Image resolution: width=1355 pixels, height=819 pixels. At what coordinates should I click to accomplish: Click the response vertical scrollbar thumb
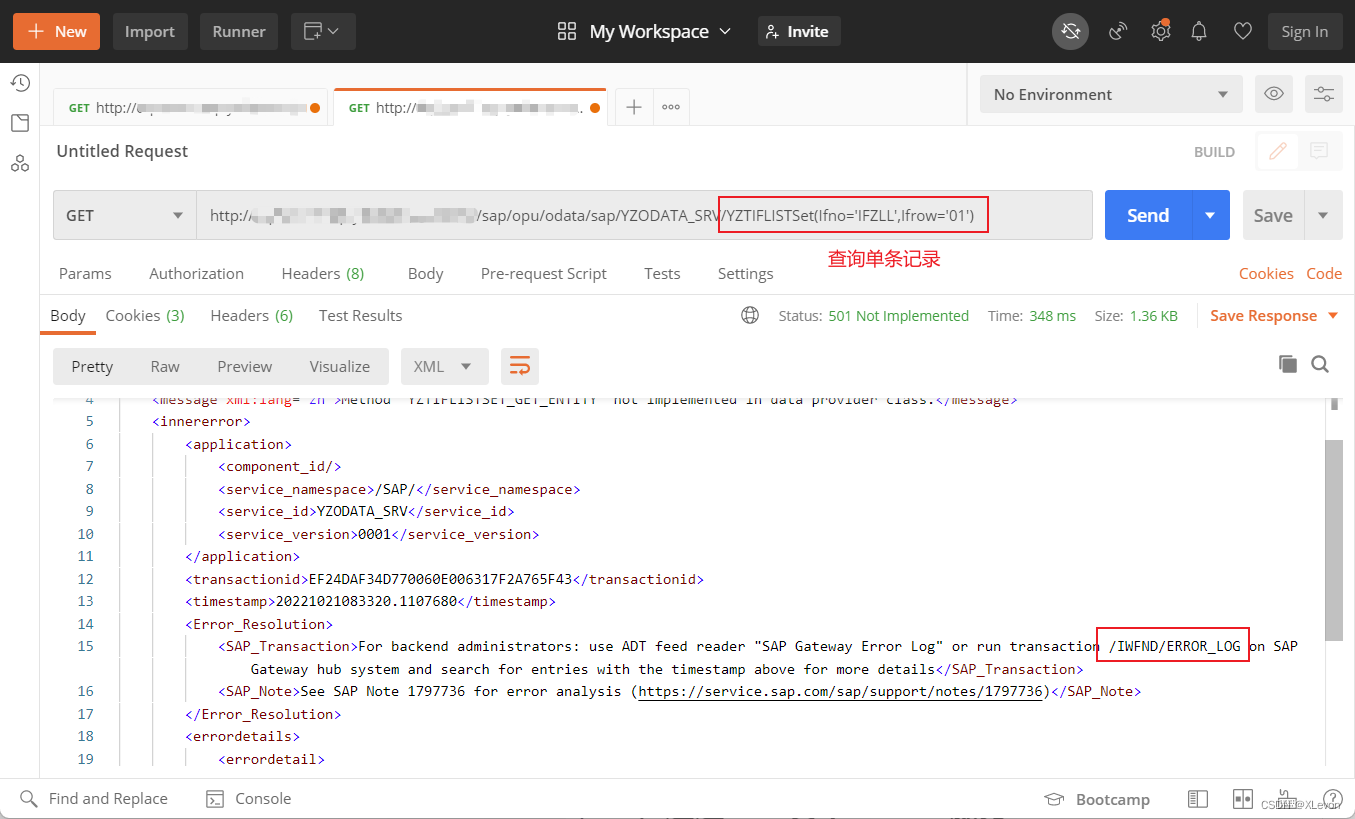[x=1333, y=540]
